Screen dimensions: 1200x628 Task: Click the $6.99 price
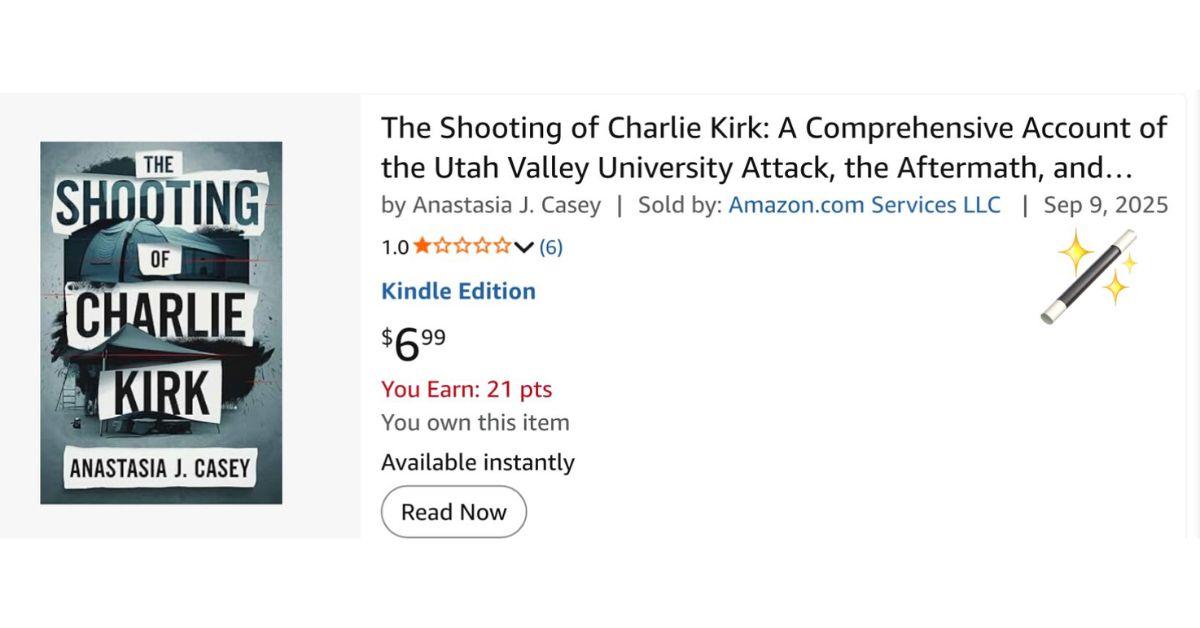click(410, 340)
